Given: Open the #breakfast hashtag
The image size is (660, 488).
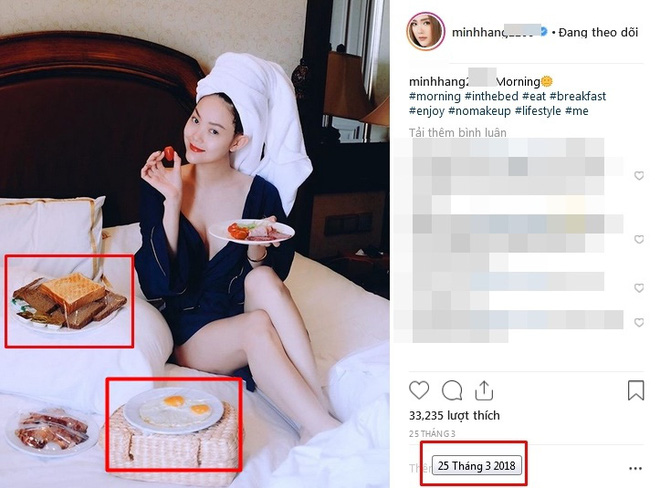Looking at the screenshot, I should [x=578, y=96].
